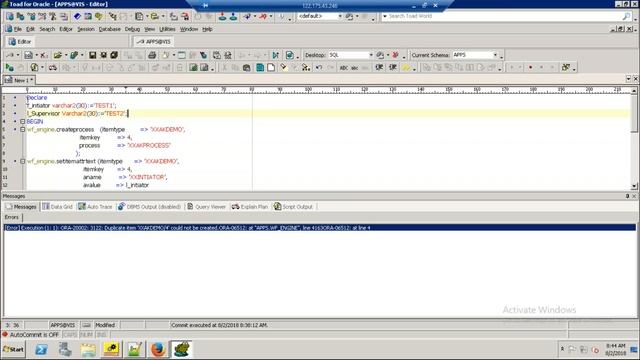Click the Rollback icon in main toolbar
640x360 pixels.
233,16
